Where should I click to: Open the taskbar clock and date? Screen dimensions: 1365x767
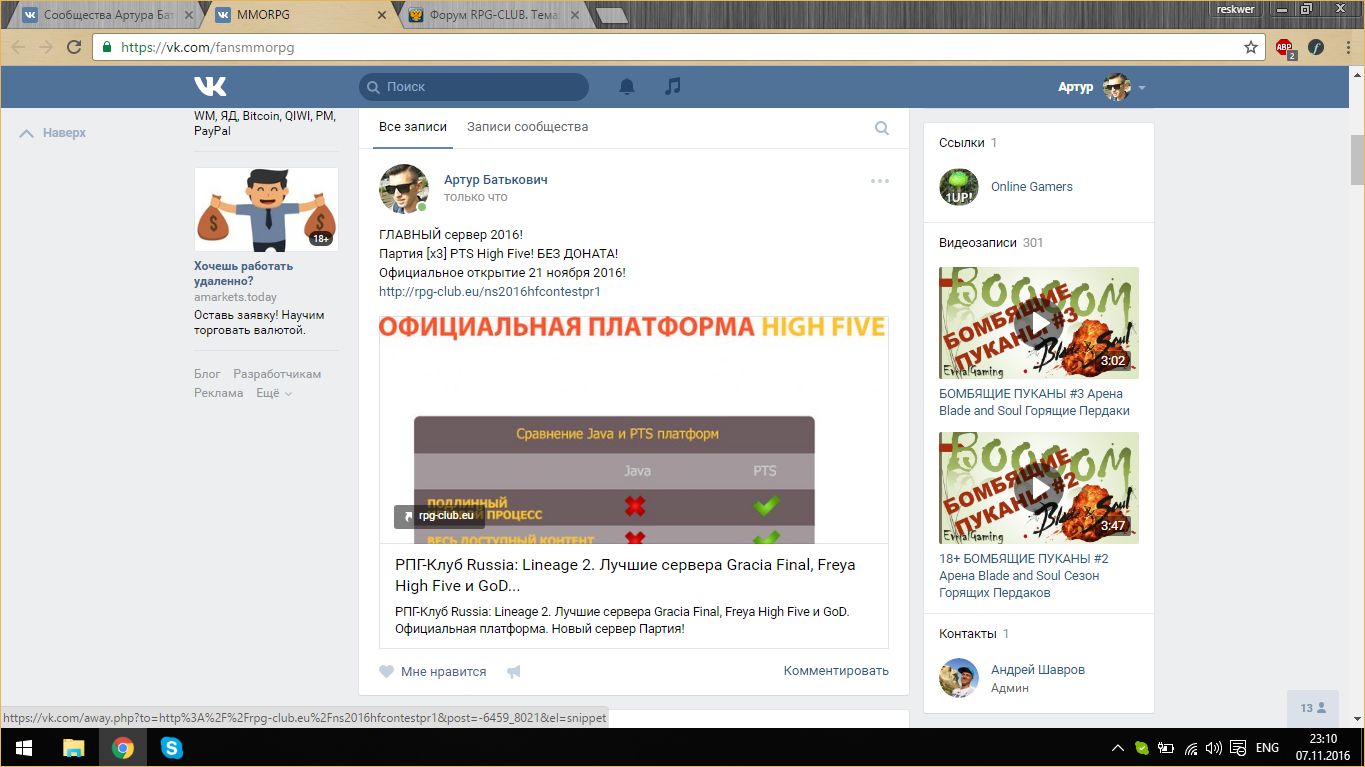point(1323,747)
